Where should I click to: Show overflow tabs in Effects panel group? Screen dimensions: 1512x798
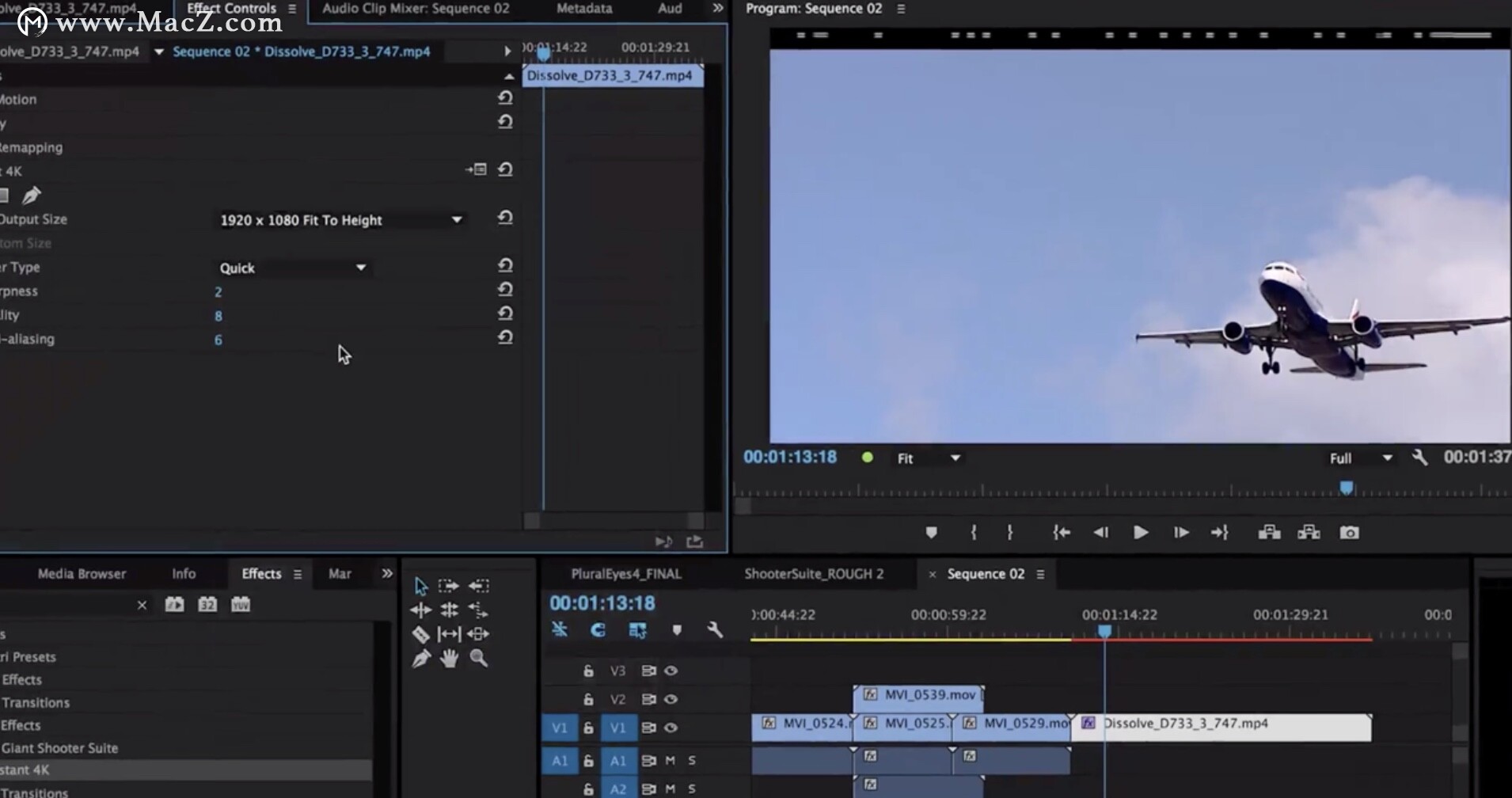(x=386, y=573)
